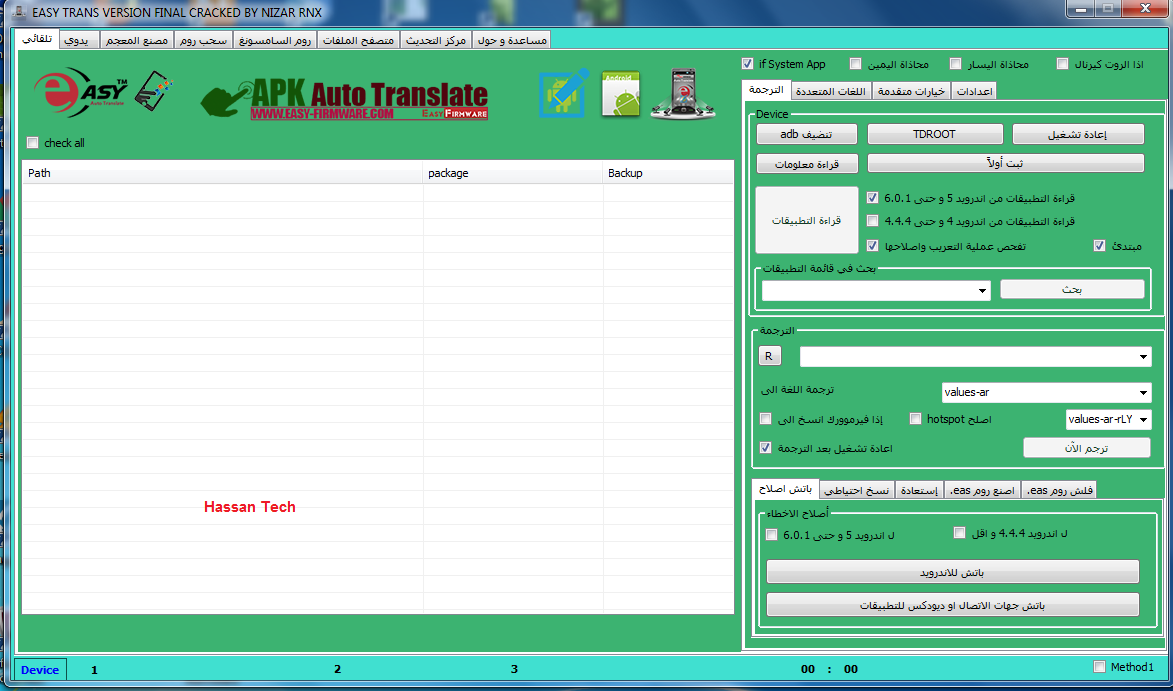Toggle اعادة تشغيل بعد الترجمة checkbox
The image size is (1173, 691).
[x=765, y=448]
